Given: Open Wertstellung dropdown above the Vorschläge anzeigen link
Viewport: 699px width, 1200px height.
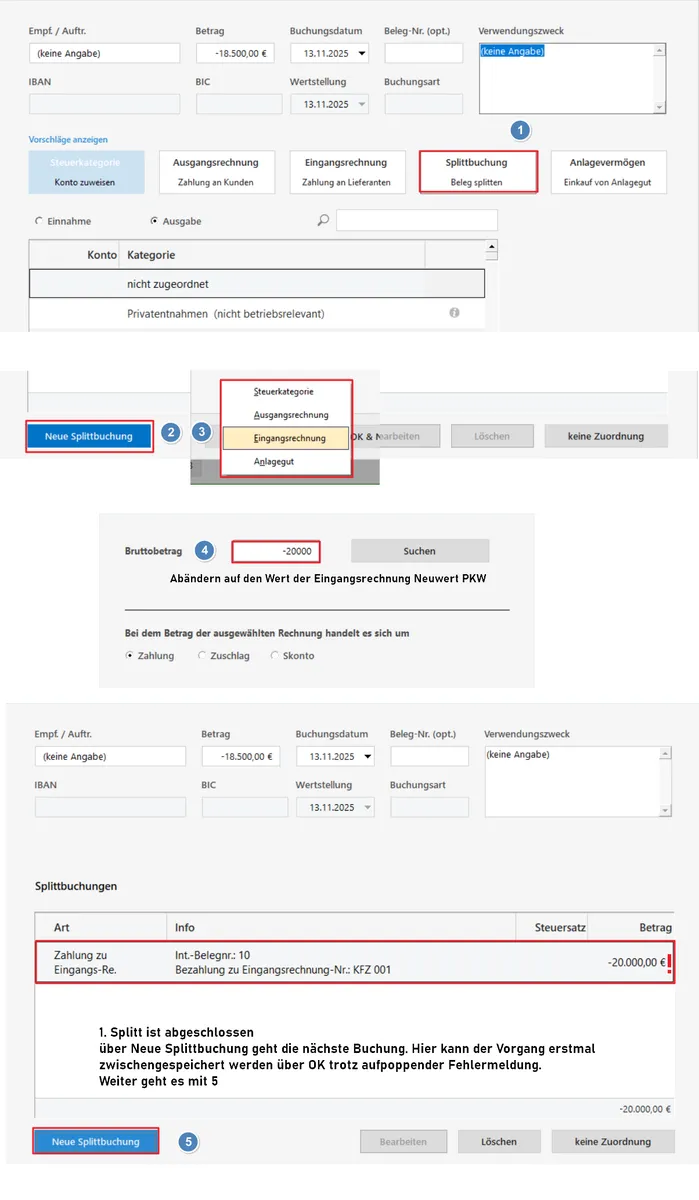Looking at the screenshot, I should click(x=361, y=104).
